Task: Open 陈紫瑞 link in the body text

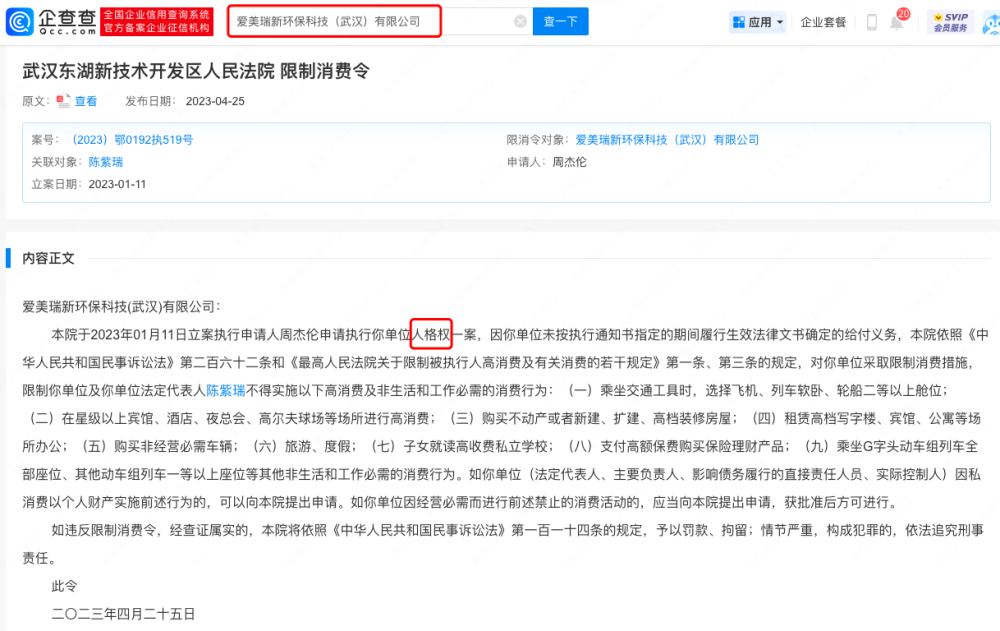Action: click(x=226, y=390)
